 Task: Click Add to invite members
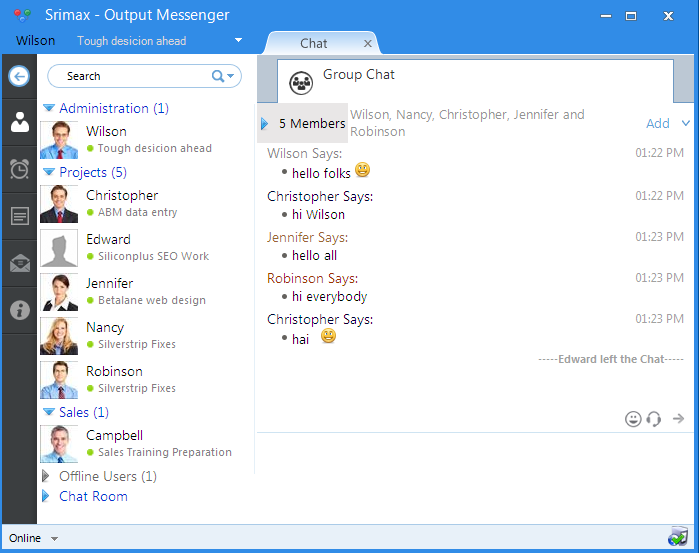[x=658, y=123]
